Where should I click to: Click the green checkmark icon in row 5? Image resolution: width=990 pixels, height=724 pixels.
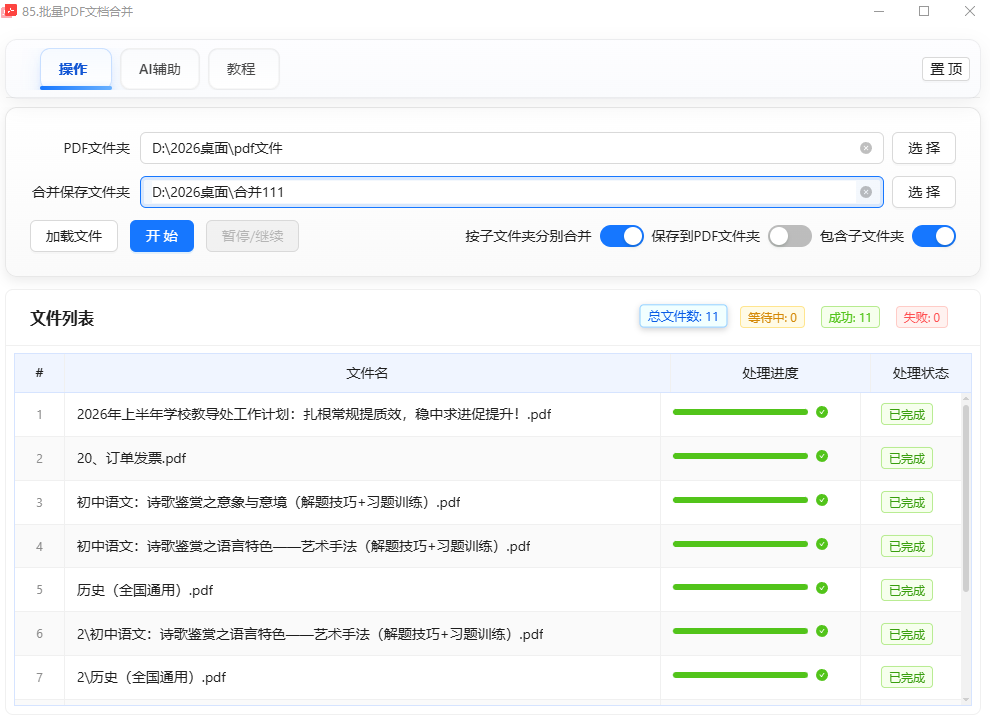822,588
